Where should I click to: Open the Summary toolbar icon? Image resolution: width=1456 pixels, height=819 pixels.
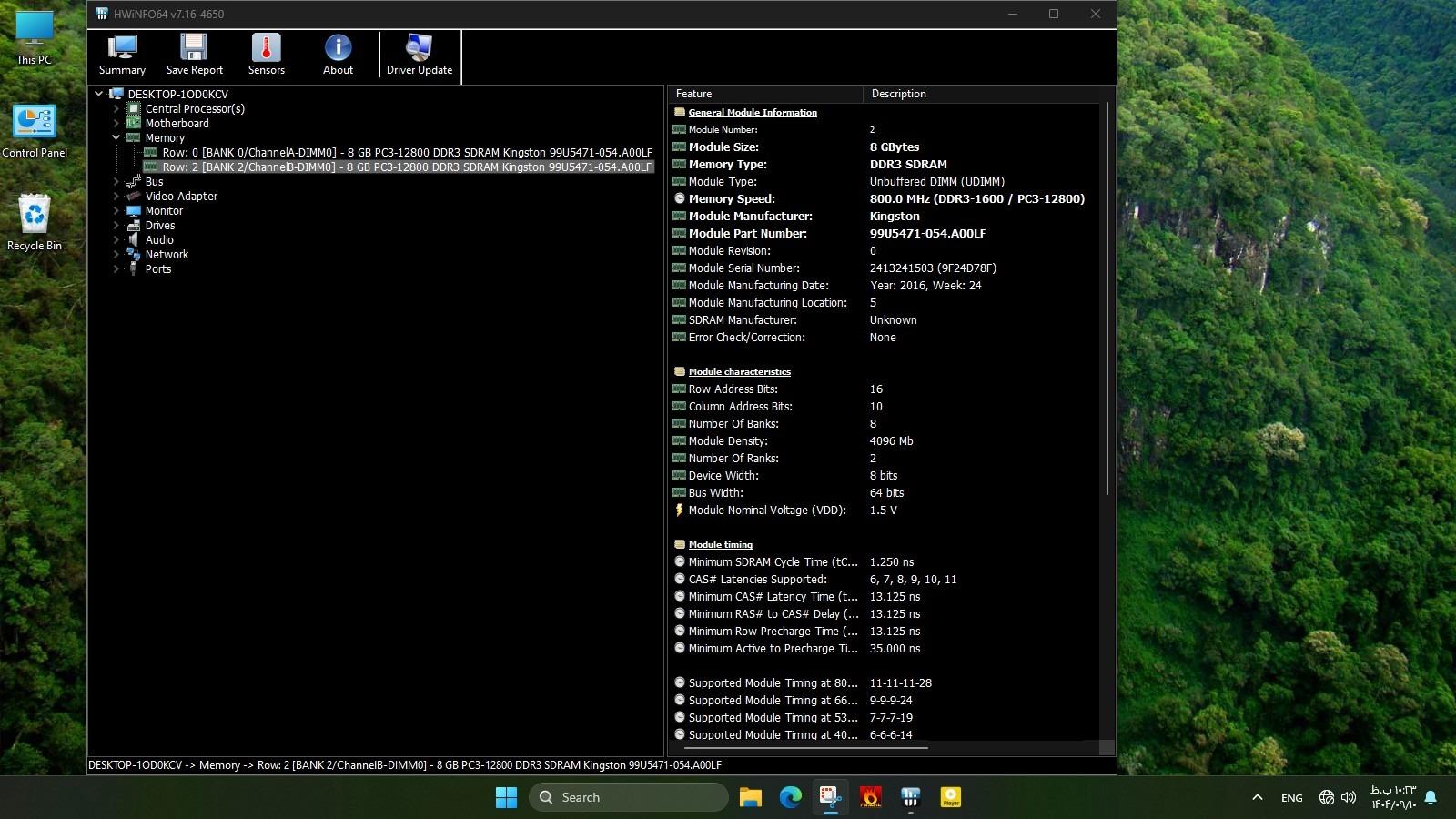[122, 55]
